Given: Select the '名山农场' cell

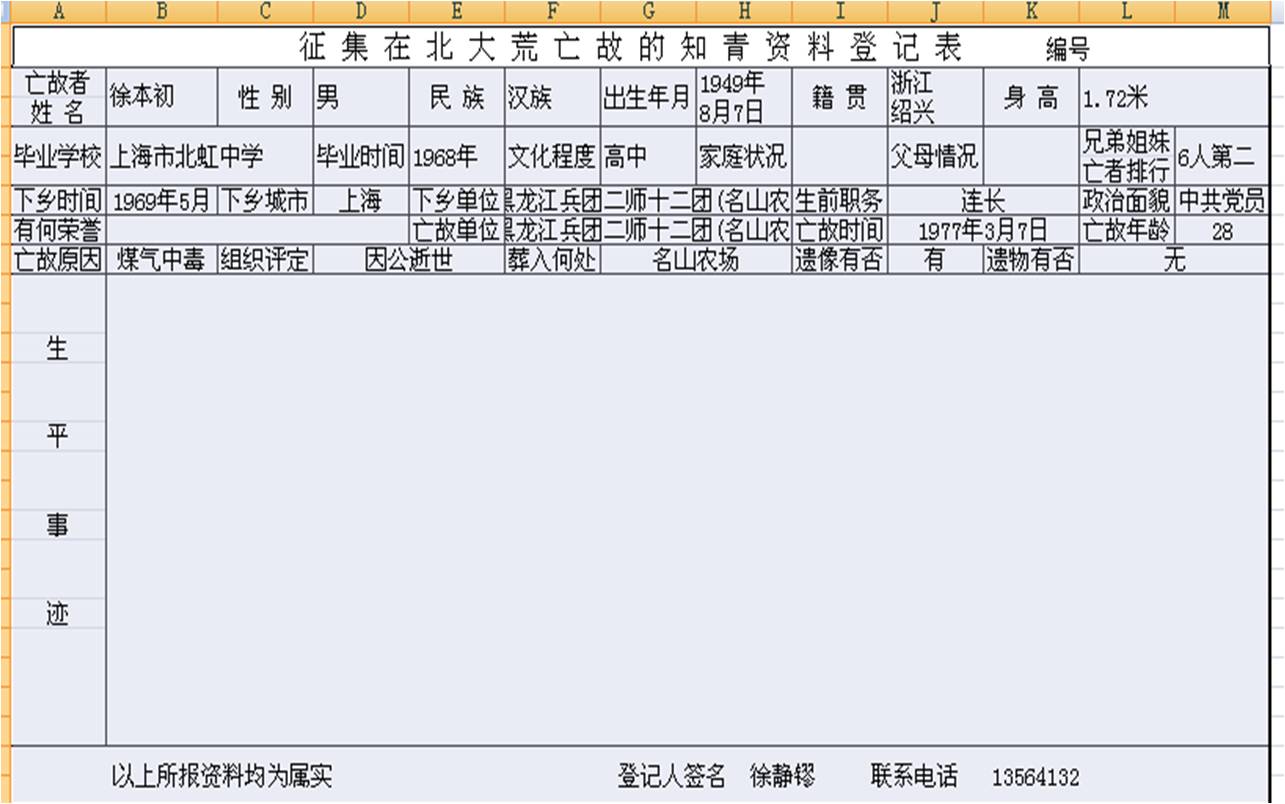Looking at the screenshot, I should click(x=696, y=260).
